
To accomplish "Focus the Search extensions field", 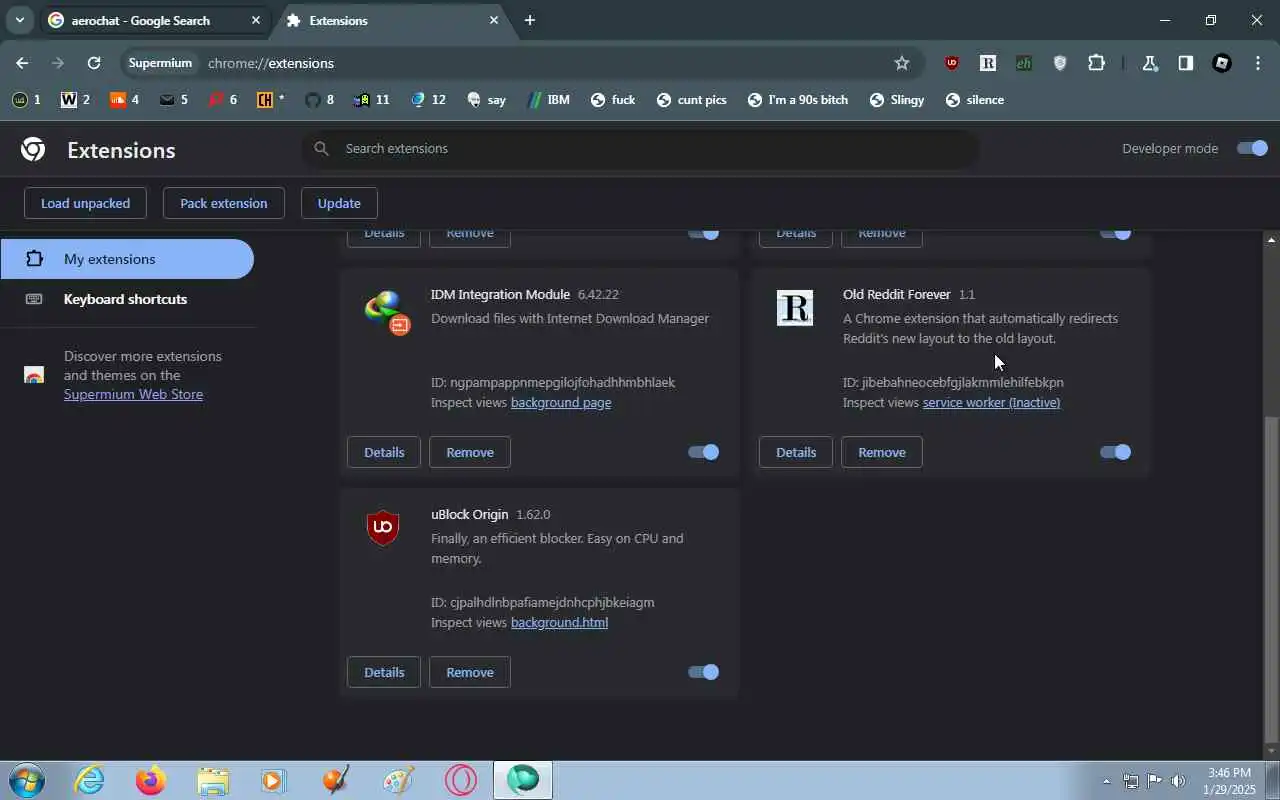I will coord(640,148).
